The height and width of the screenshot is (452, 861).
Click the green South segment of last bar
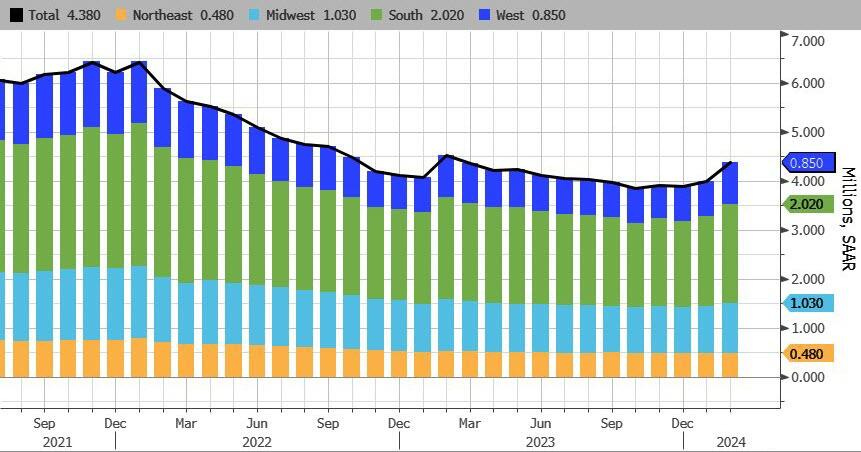pyautogui.click(x=730, y=253)
